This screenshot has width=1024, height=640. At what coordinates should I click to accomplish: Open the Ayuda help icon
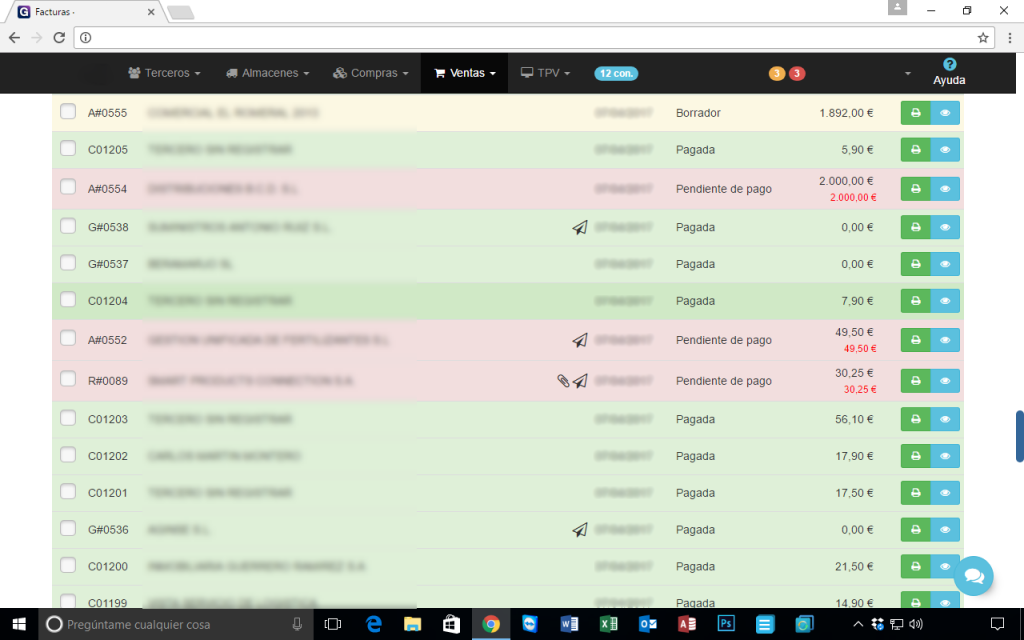[949, 64]
